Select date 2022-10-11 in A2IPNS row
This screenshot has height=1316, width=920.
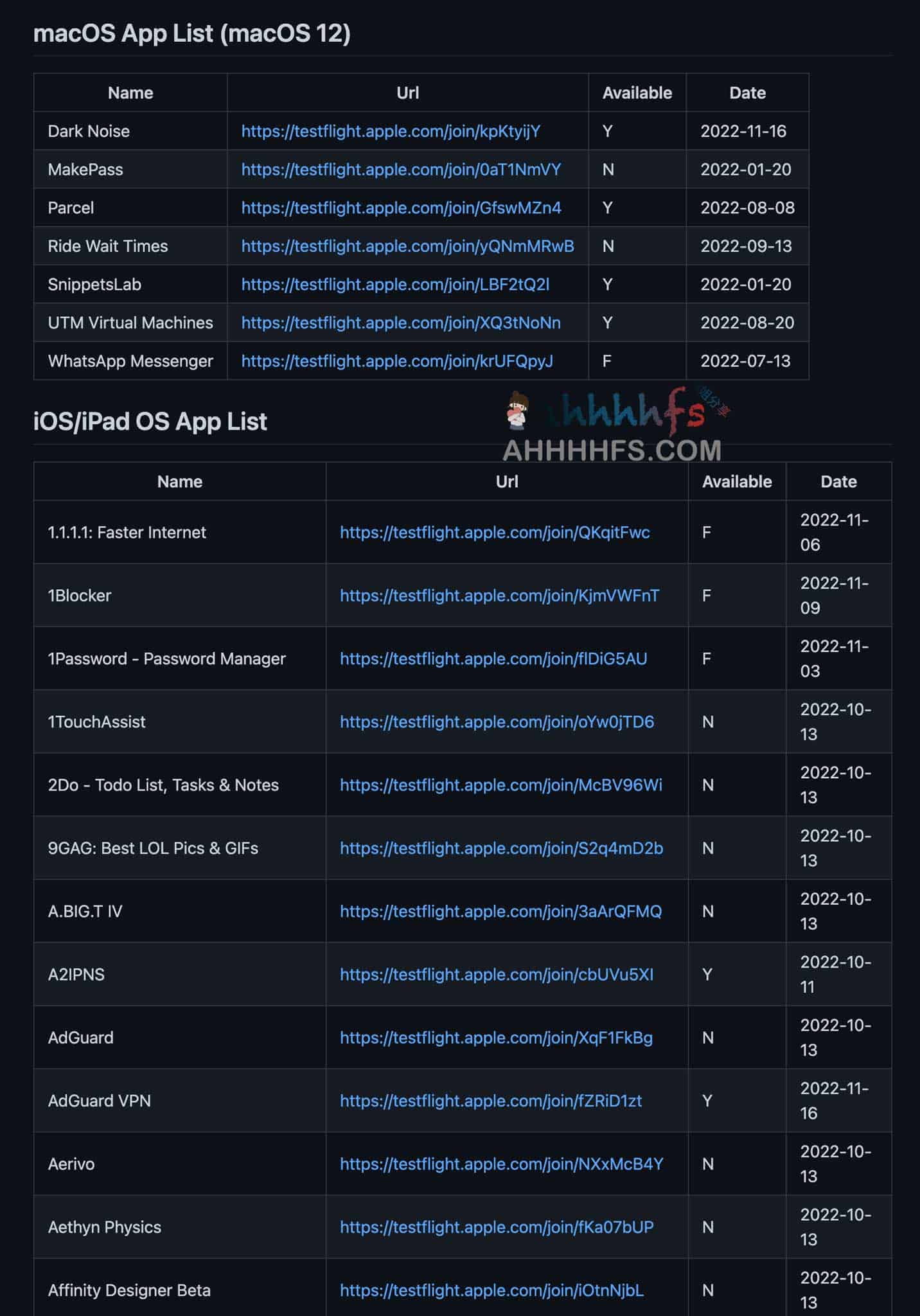836,975
